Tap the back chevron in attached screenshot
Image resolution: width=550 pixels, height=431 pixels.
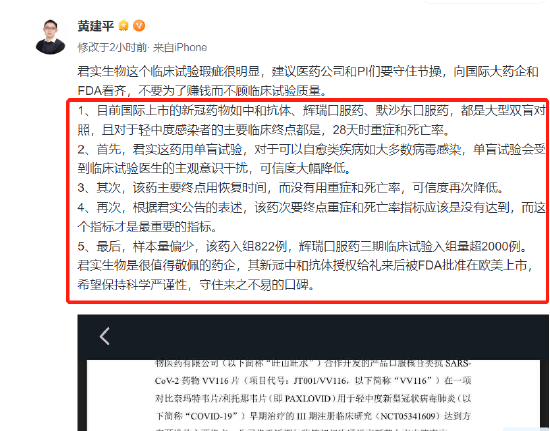(105, 336)
